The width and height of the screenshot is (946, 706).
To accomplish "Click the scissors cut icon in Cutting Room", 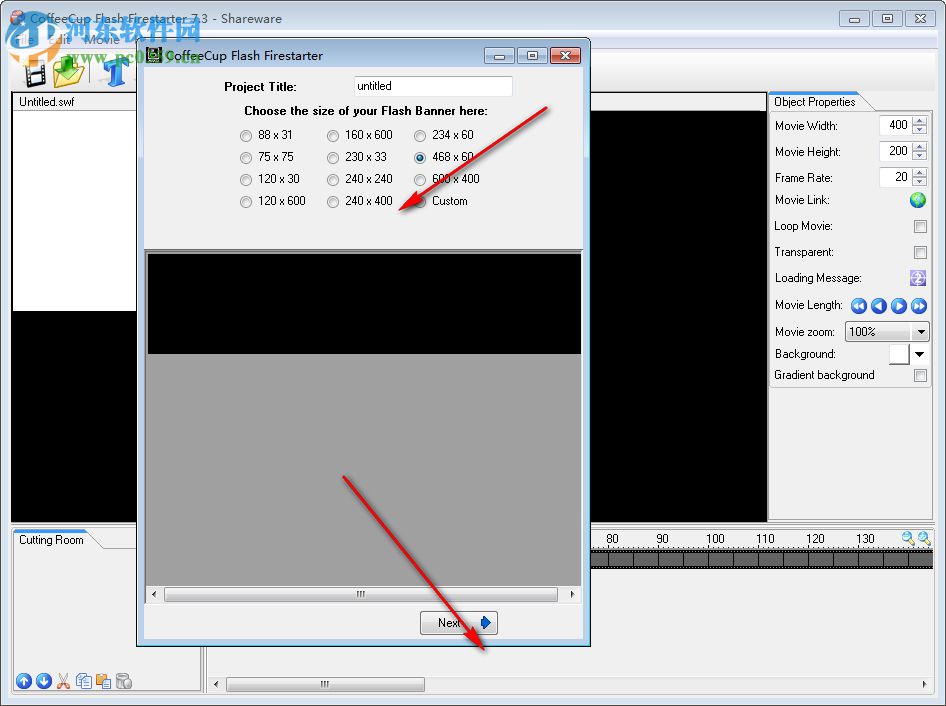I will pyautogui.click(x=63, y=681).
